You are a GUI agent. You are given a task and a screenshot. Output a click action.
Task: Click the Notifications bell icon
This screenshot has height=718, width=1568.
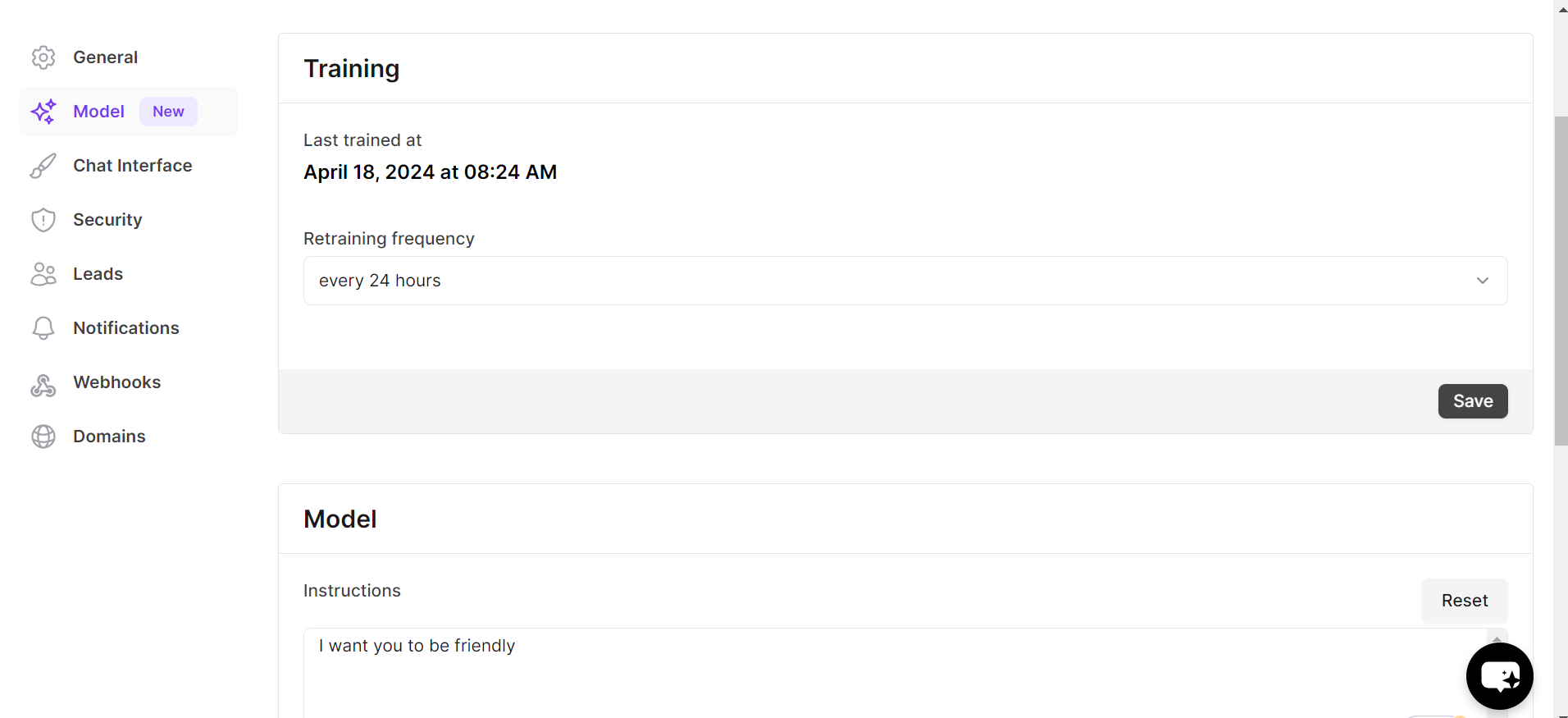click(x=43, y=328)
